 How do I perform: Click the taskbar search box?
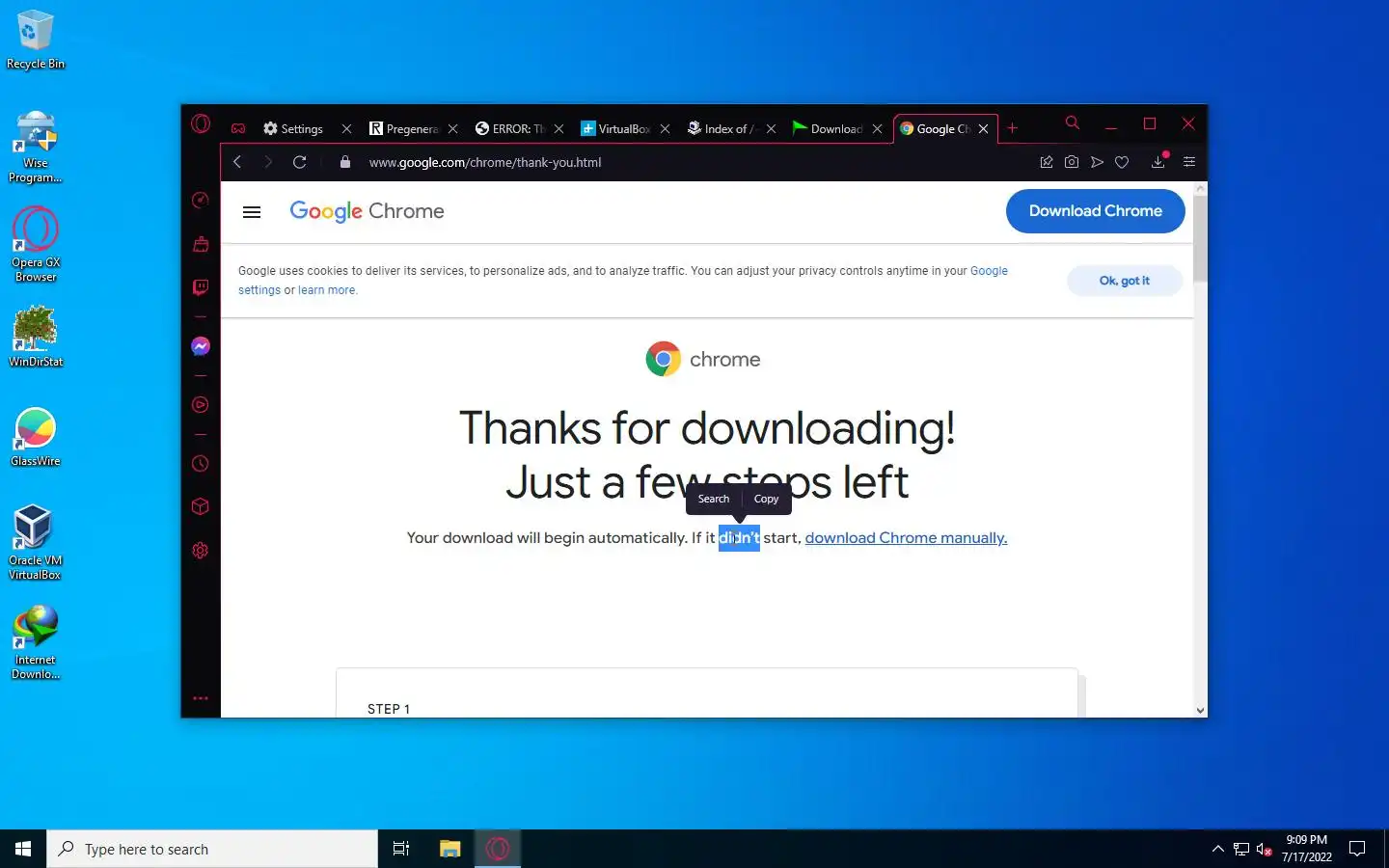212,849
